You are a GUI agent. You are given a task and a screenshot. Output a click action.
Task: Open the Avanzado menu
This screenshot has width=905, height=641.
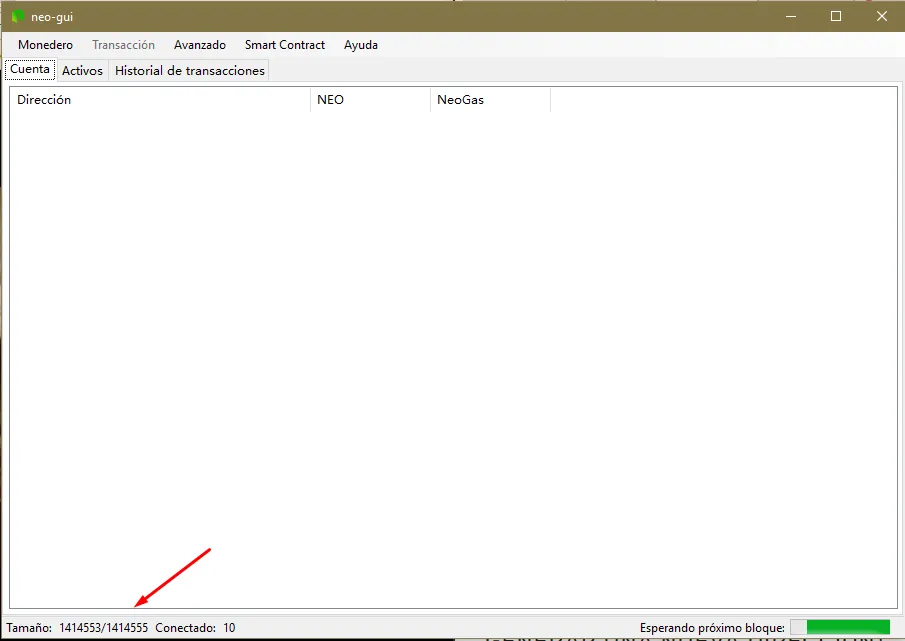200,45
